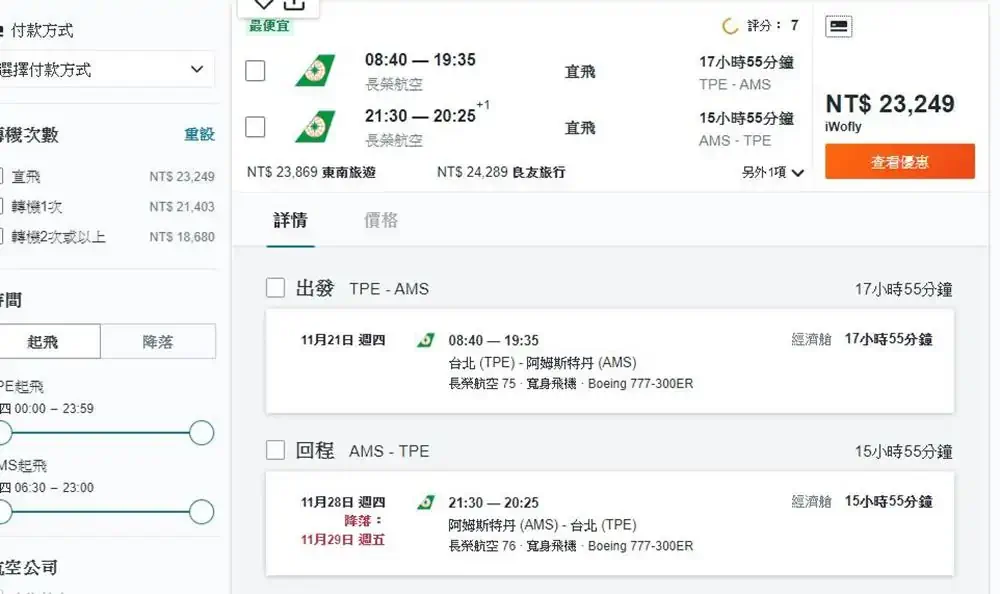Check the 回程 AMS - TPE box
1000x594 pixels.
[x=276, y=450]
